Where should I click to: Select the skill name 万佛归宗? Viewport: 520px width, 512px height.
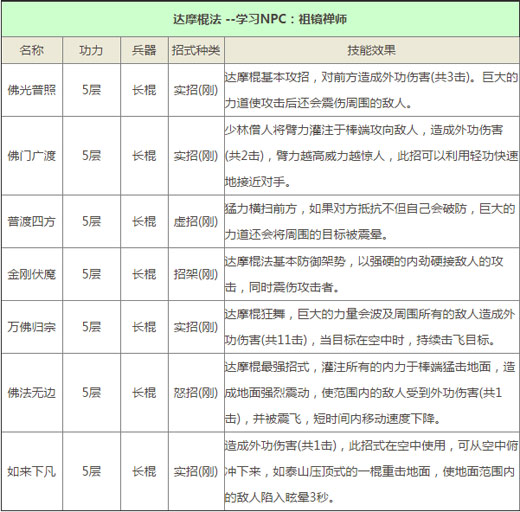tap(32, 327)
